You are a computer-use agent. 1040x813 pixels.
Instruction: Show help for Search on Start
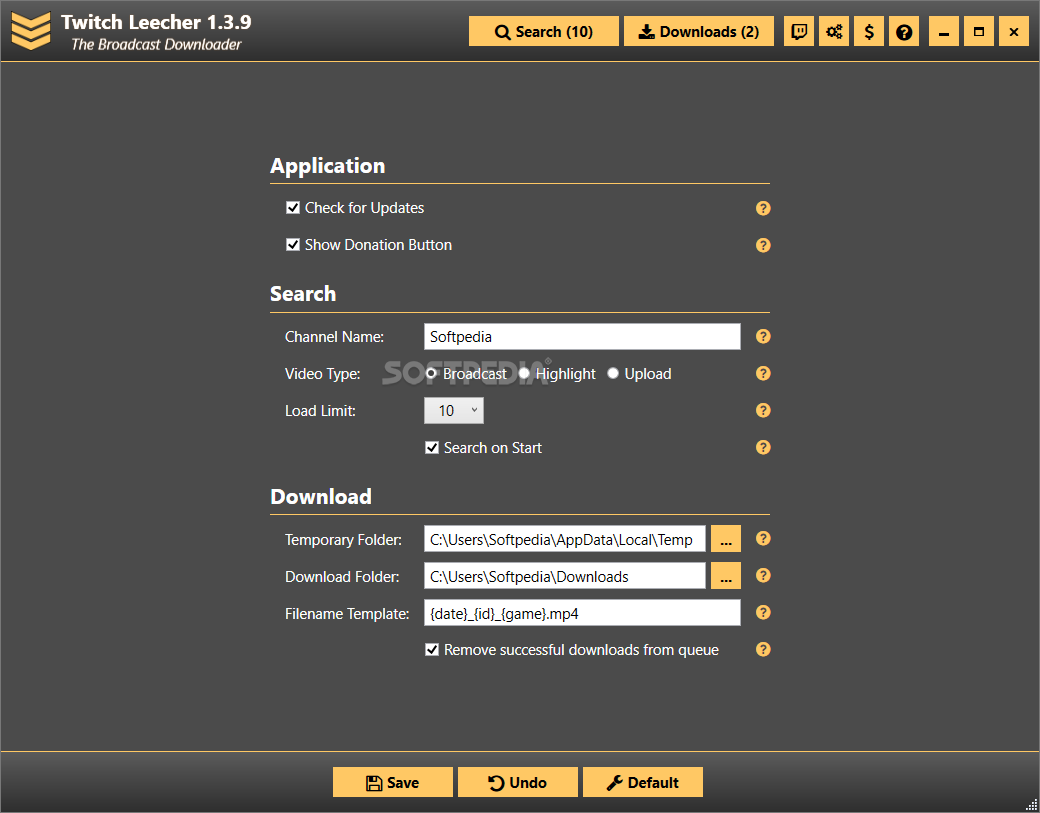click(x=763, y=448)
